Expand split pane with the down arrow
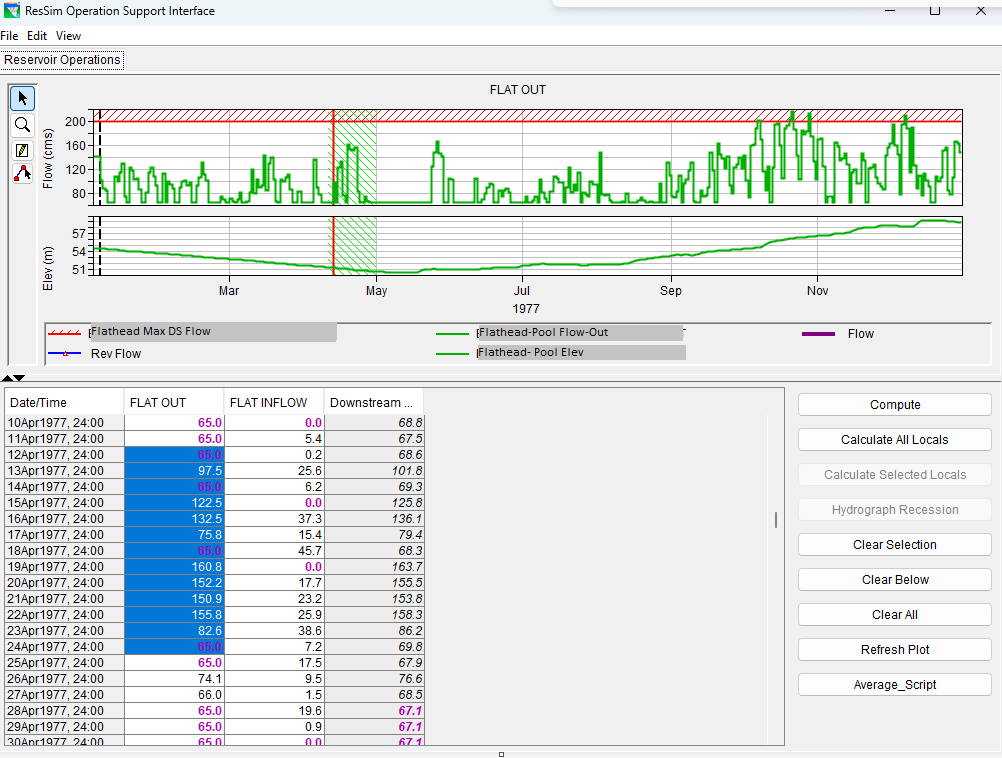Screen dimensions: 1002x758 (19, 378)
